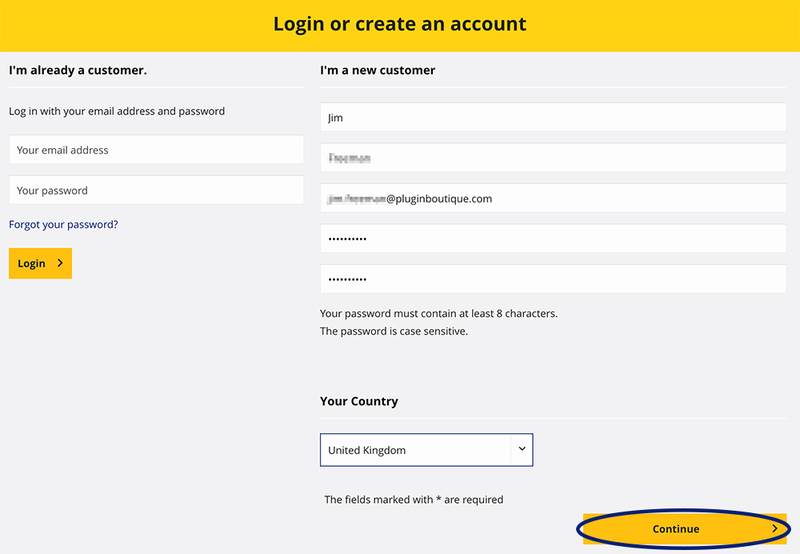Click the Your Country label

(x=359, y=401)
